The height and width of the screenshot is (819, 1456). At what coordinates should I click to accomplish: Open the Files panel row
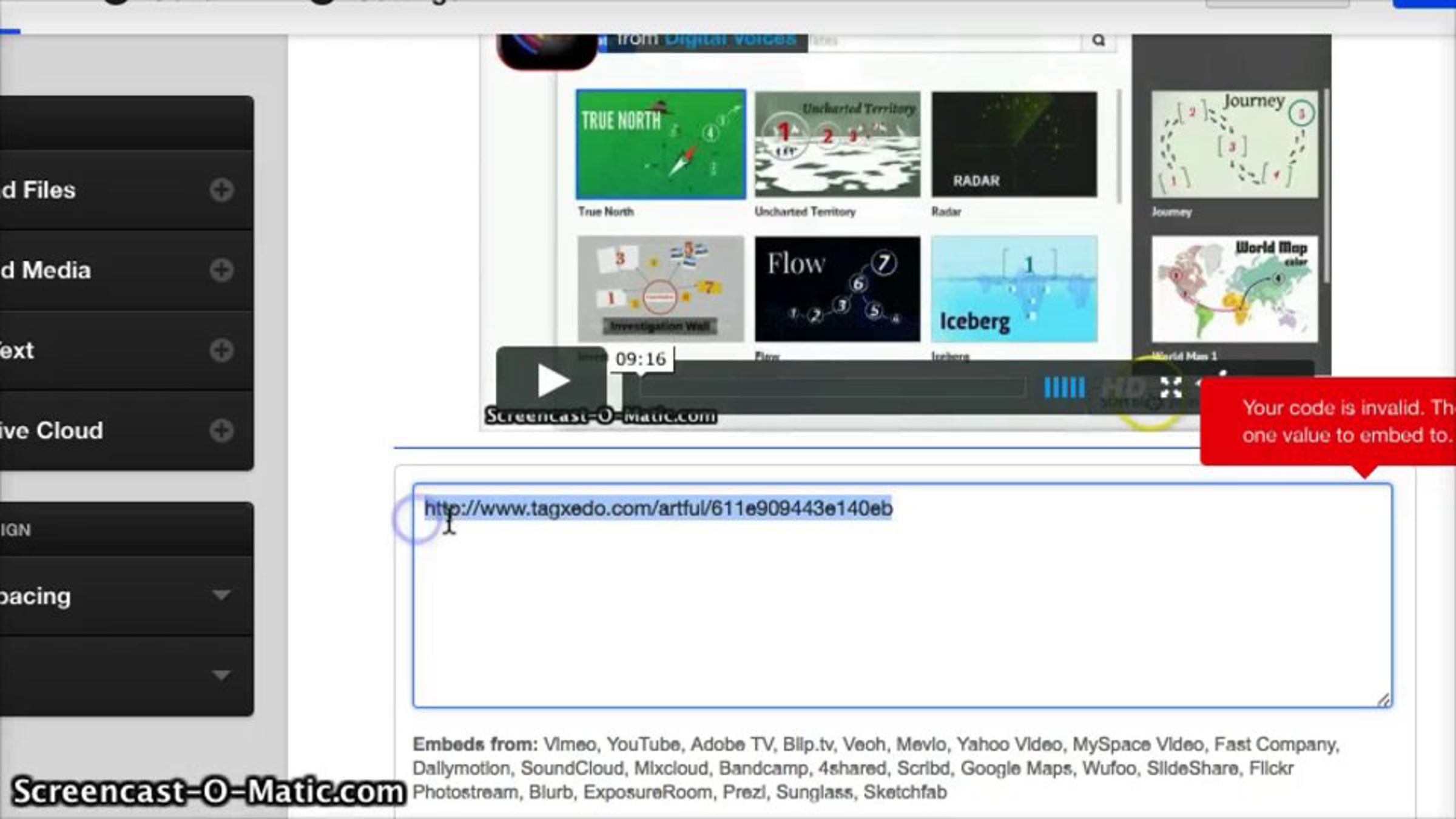click(x=127, y=190)
